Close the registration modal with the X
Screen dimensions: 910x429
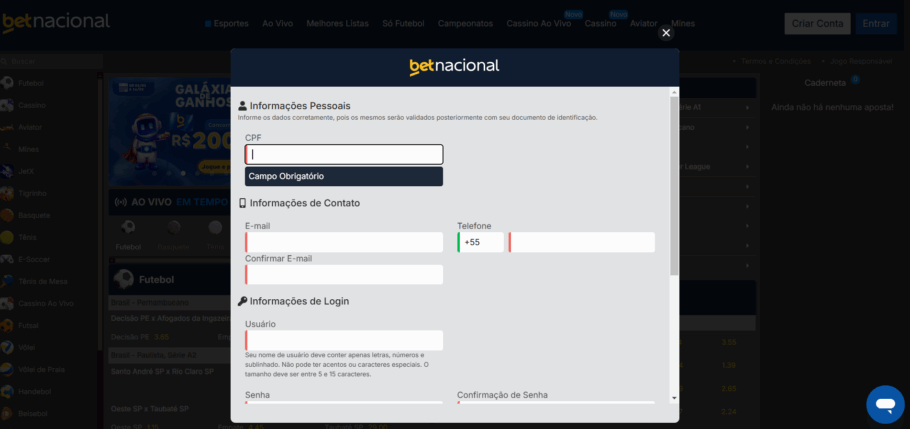(x=666, y=33)
